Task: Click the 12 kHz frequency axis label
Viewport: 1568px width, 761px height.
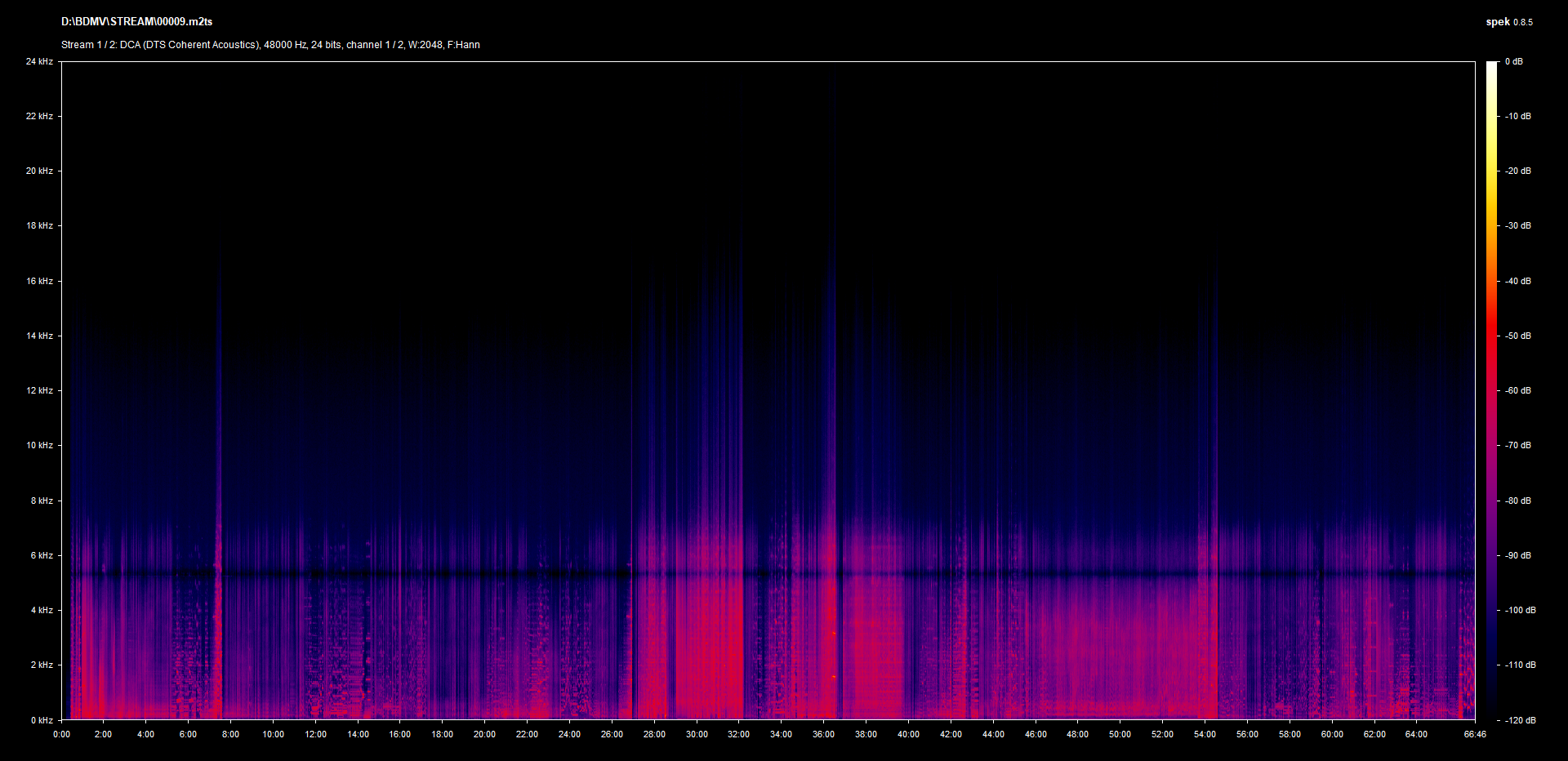Action: (x=39, y=390)
